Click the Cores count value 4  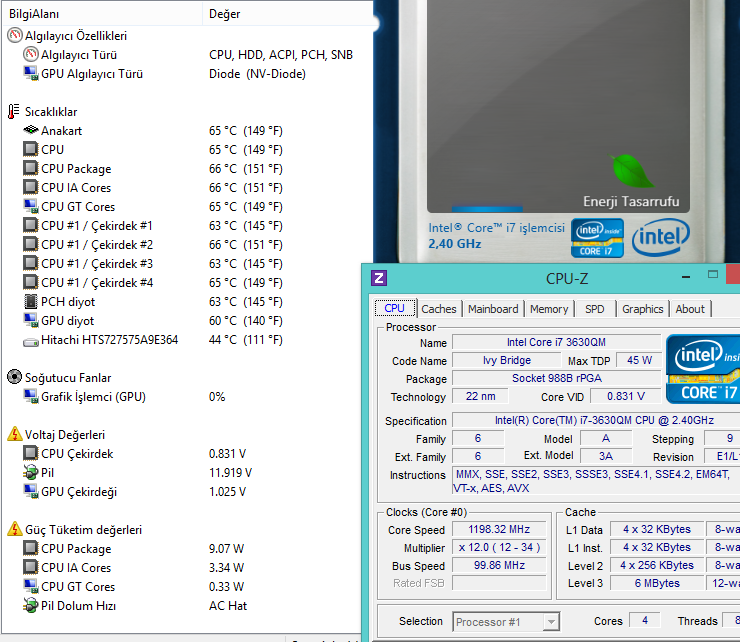coord(645,620)
